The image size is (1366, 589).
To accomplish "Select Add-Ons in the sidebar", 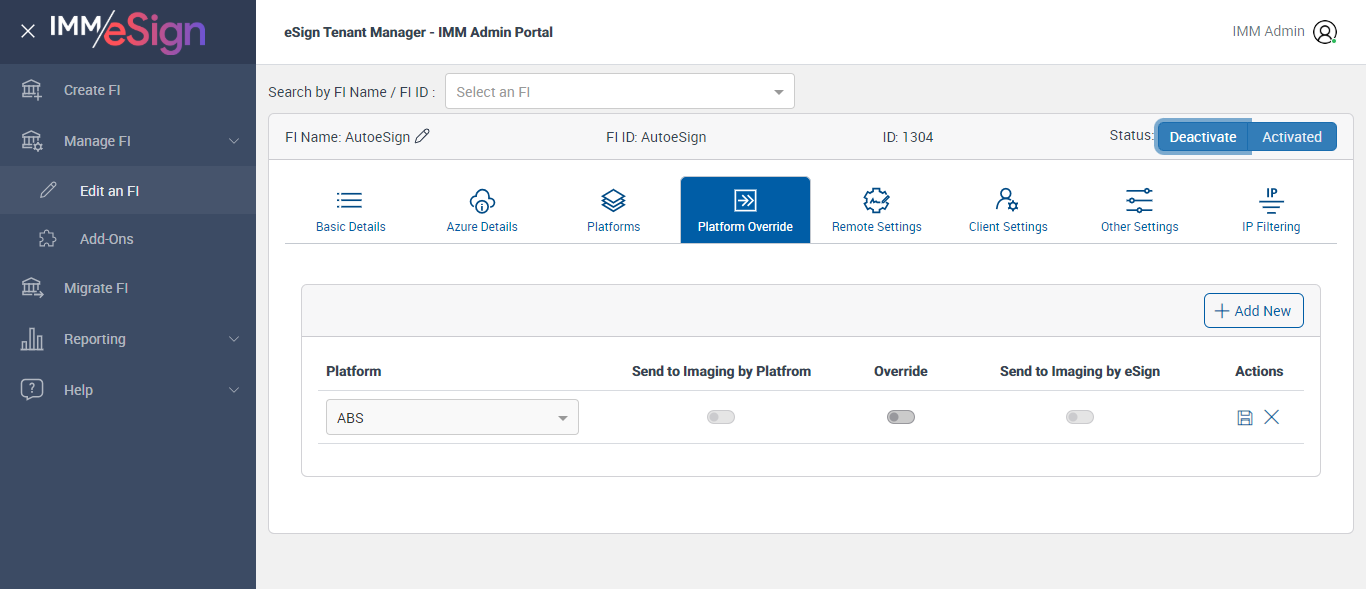I will pos(106,239).
